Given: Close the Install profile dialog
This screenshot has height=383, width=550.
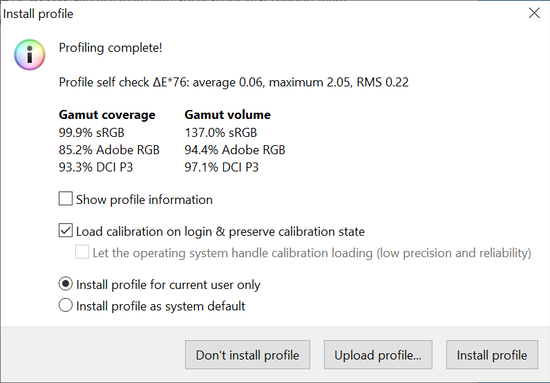Looking at the screenshot, I should tap(534, 13).
